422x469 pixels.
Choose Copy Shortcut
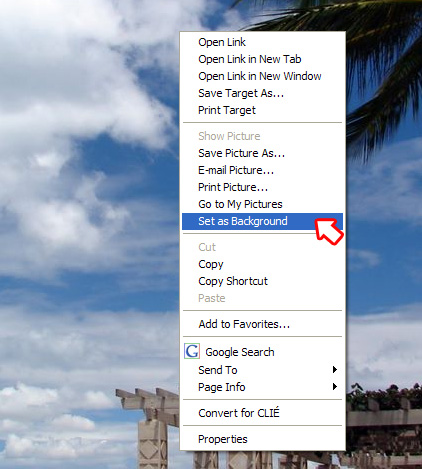click(x=262, y=281)
